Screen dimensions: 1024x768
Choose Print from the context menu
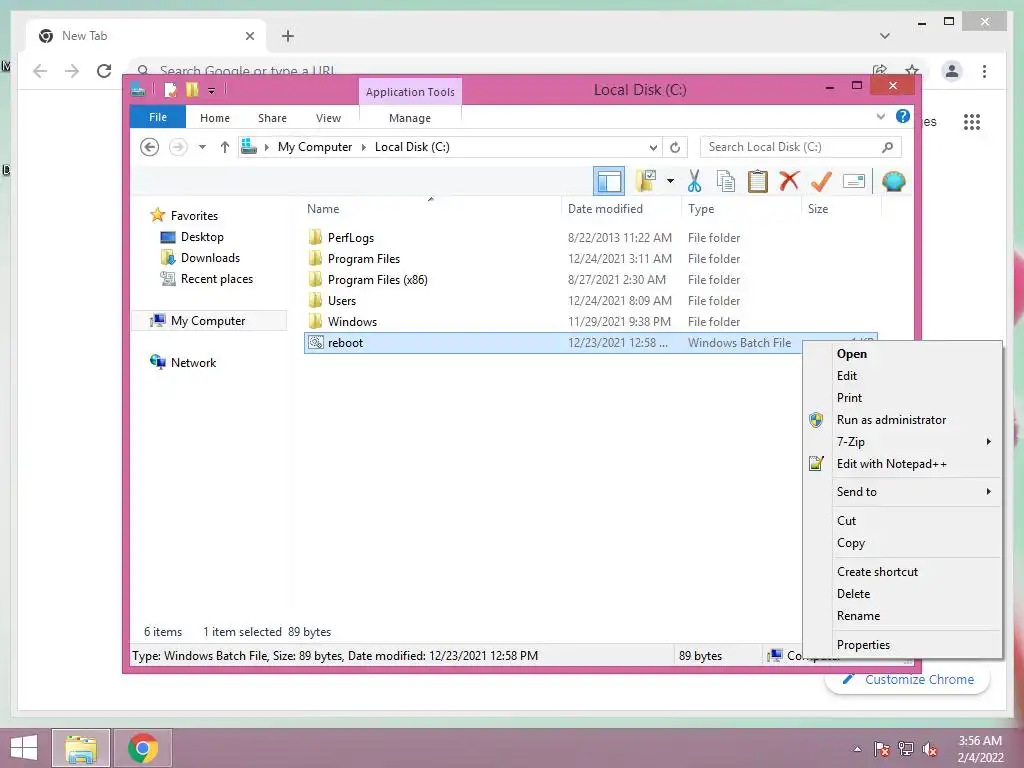pyautogui.click(x=903, y=398)
